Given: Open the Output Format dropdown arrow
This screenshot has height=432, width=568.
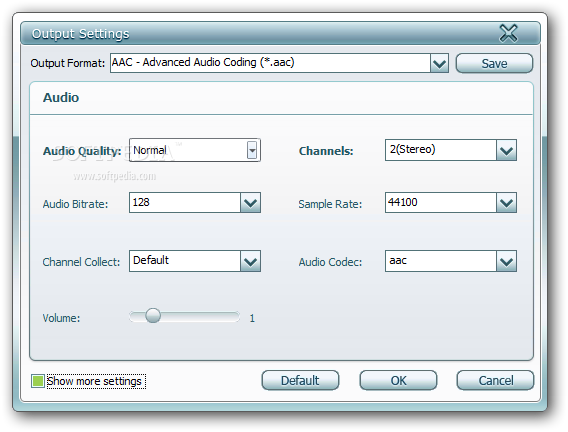Looking at the screenshot, I should tap(439, 63).
